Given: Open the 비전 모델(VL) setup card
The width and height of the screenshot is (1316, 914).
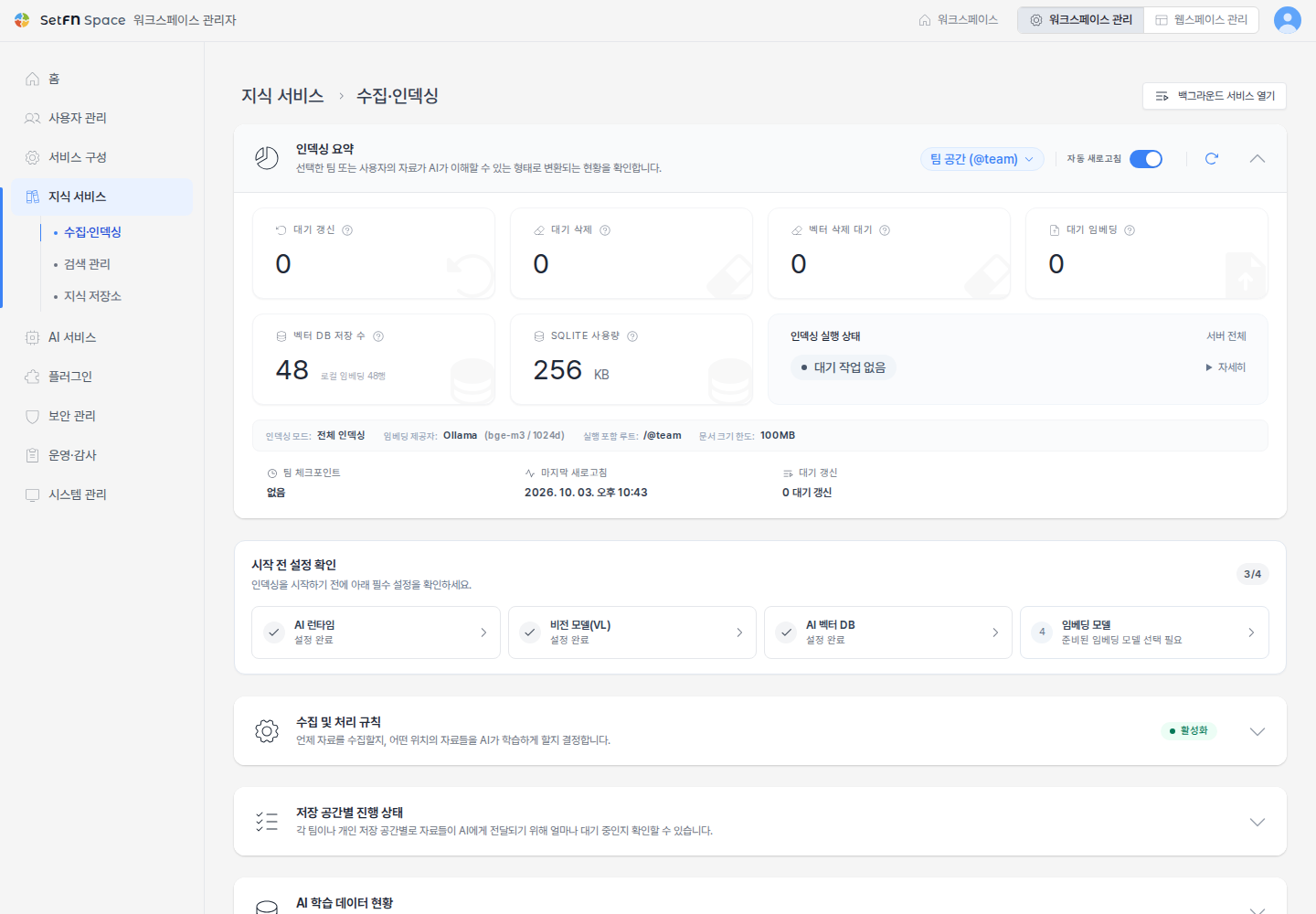Looking at the screenshot, I should click(x=632, y=632).
